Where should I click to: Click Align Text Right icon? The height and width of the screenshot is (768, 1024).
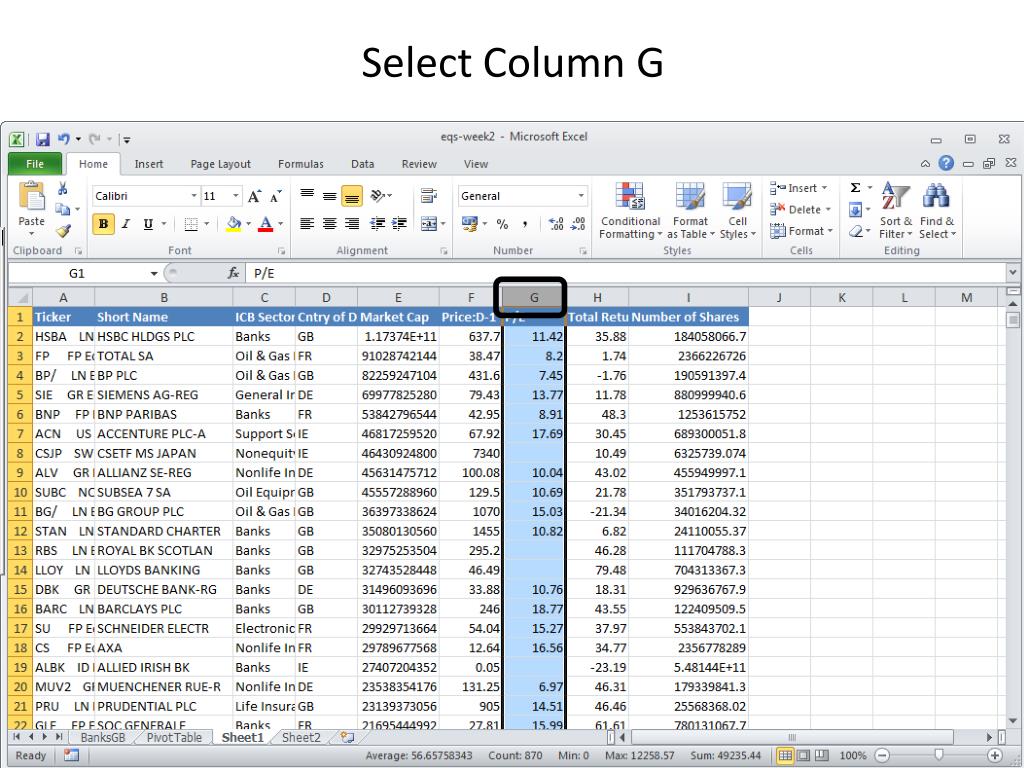[352, 224]
